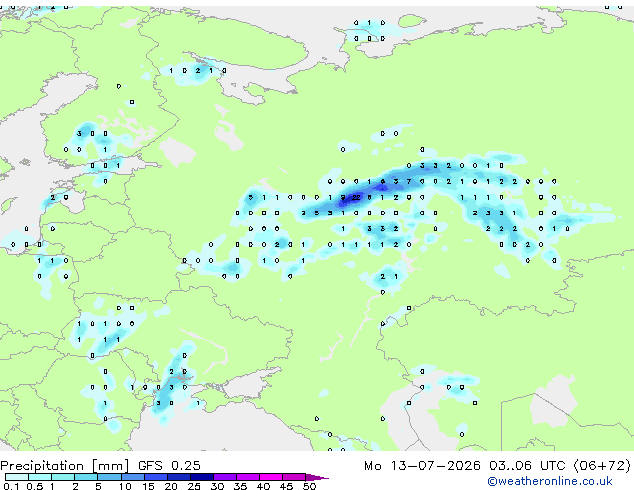
Task: Click the '03..06 UTC' time text
Action: click(527, 466)
